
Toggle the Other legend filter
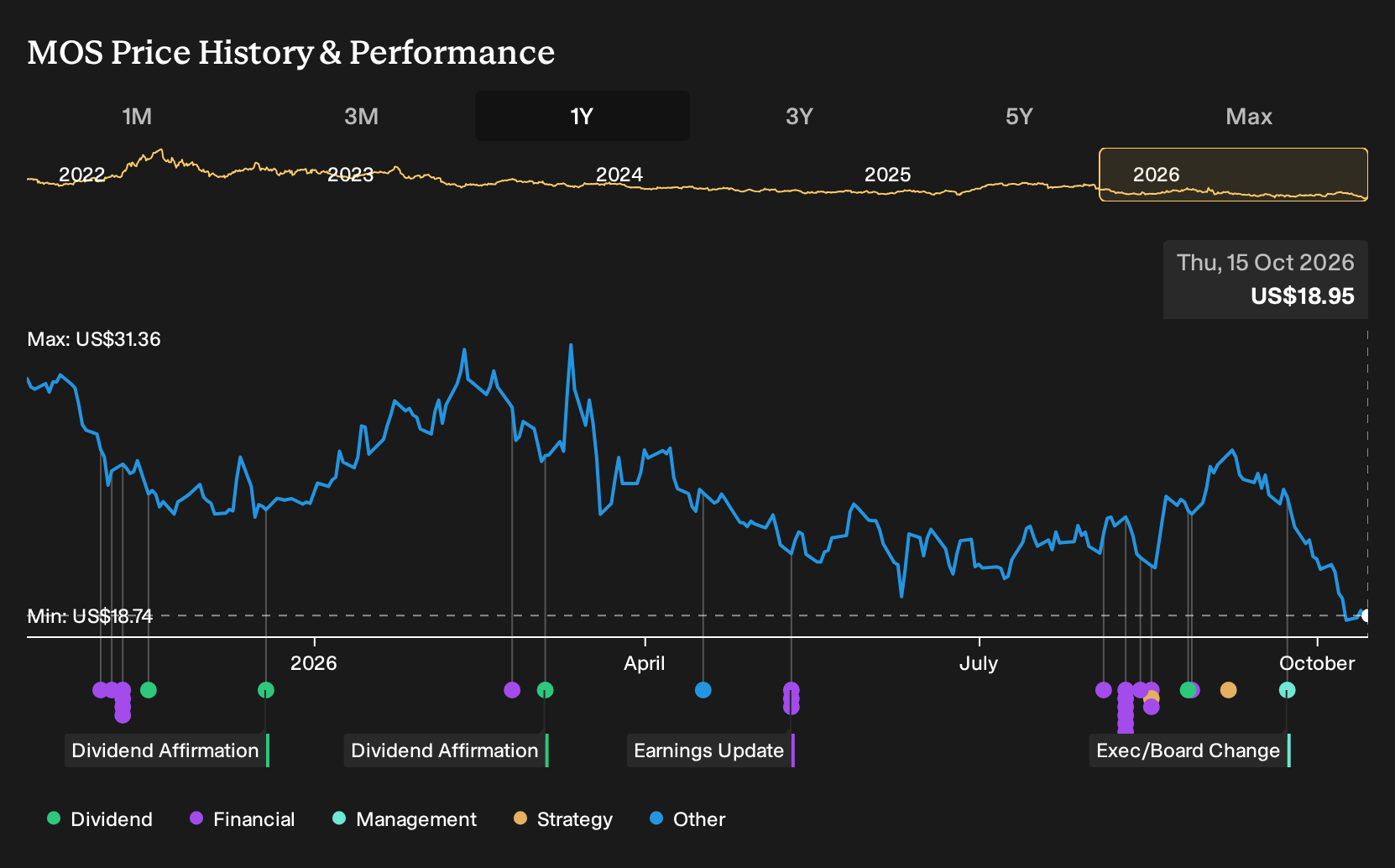pos(687,819)
